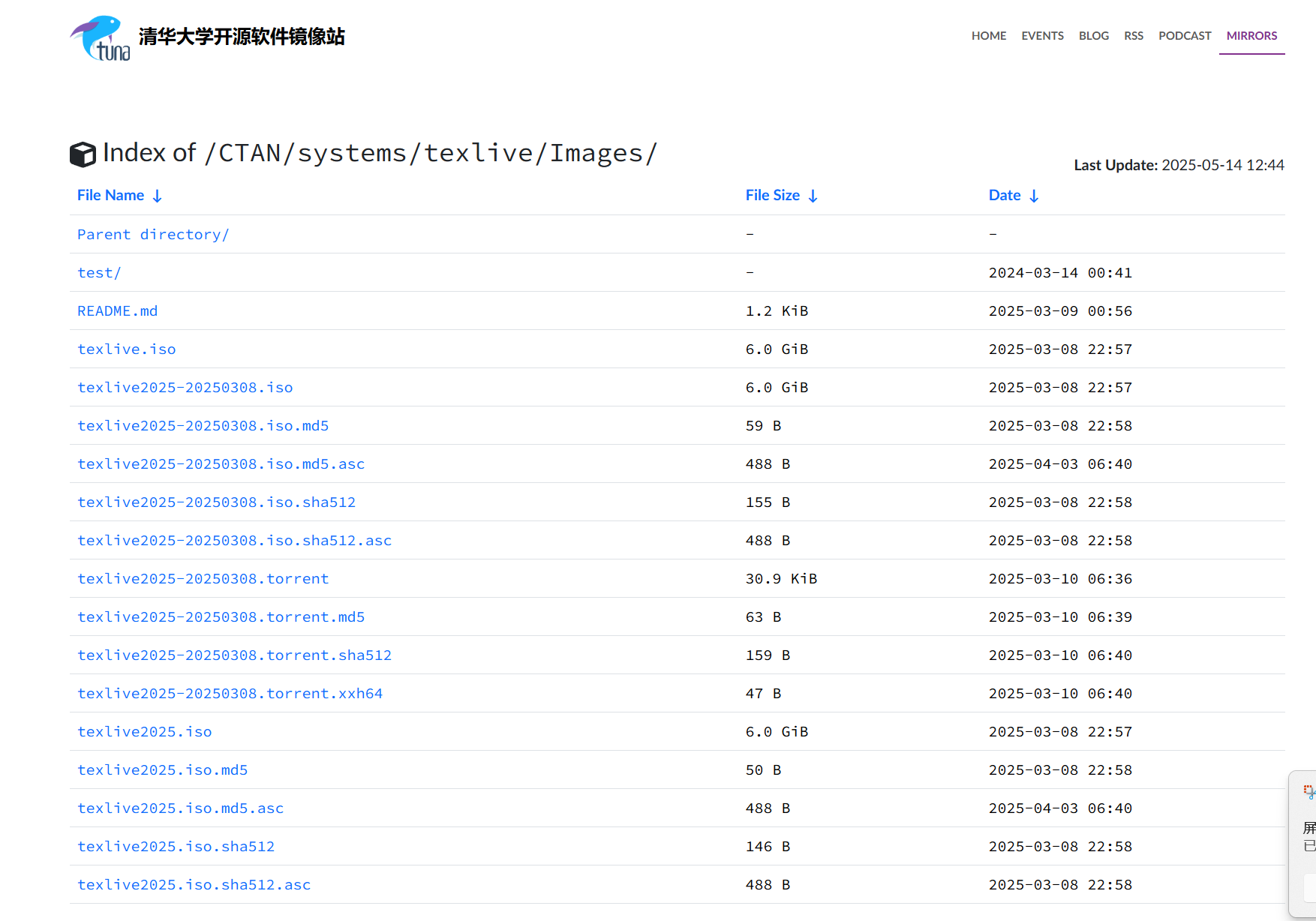The height and width of the screenshot is (921, 1316).
Task: Open the BLOG navigation link
Action: coord(1093,36)
